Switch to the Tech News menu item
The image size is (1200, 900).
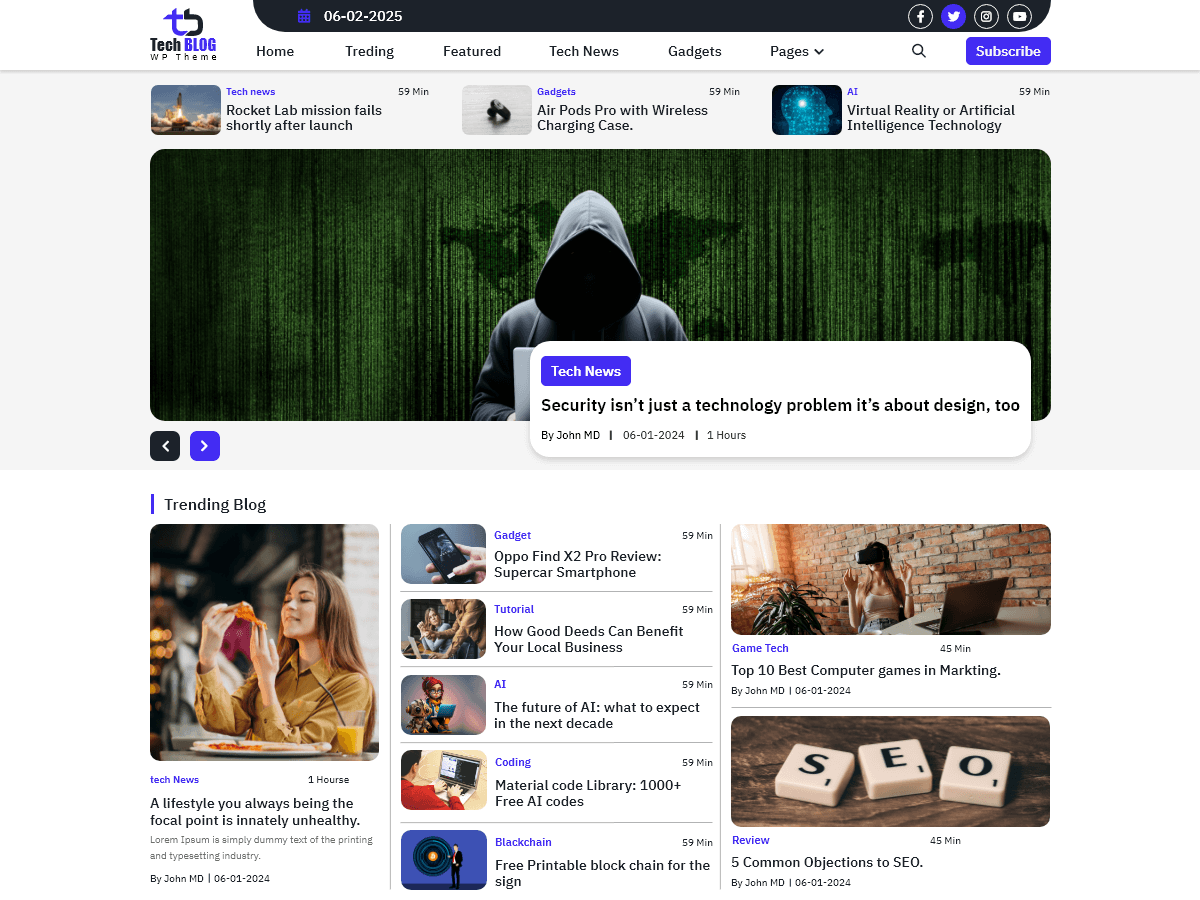pyautogui.click(x=584, y=51)
